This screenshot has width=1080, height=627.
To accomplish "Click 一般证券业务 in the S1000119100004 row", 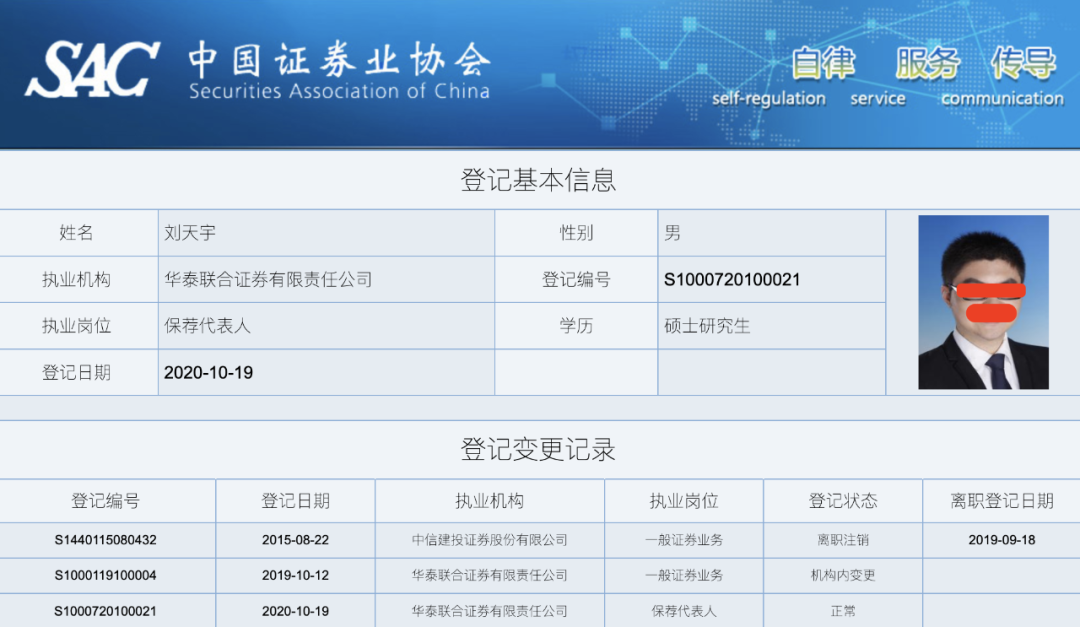I will 684,575.
